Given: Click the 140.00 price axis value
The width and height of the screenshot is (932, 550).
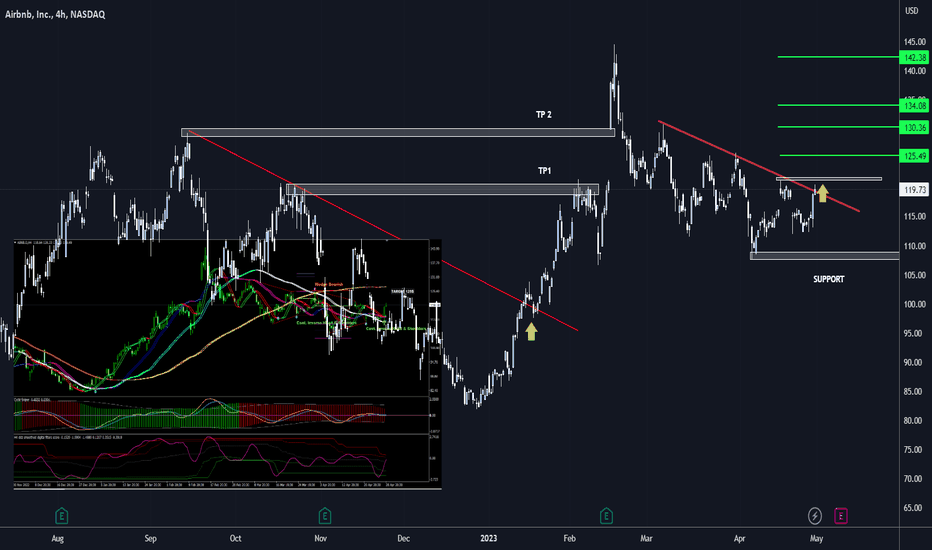Looking at the screenshot, I should [915, 71].
